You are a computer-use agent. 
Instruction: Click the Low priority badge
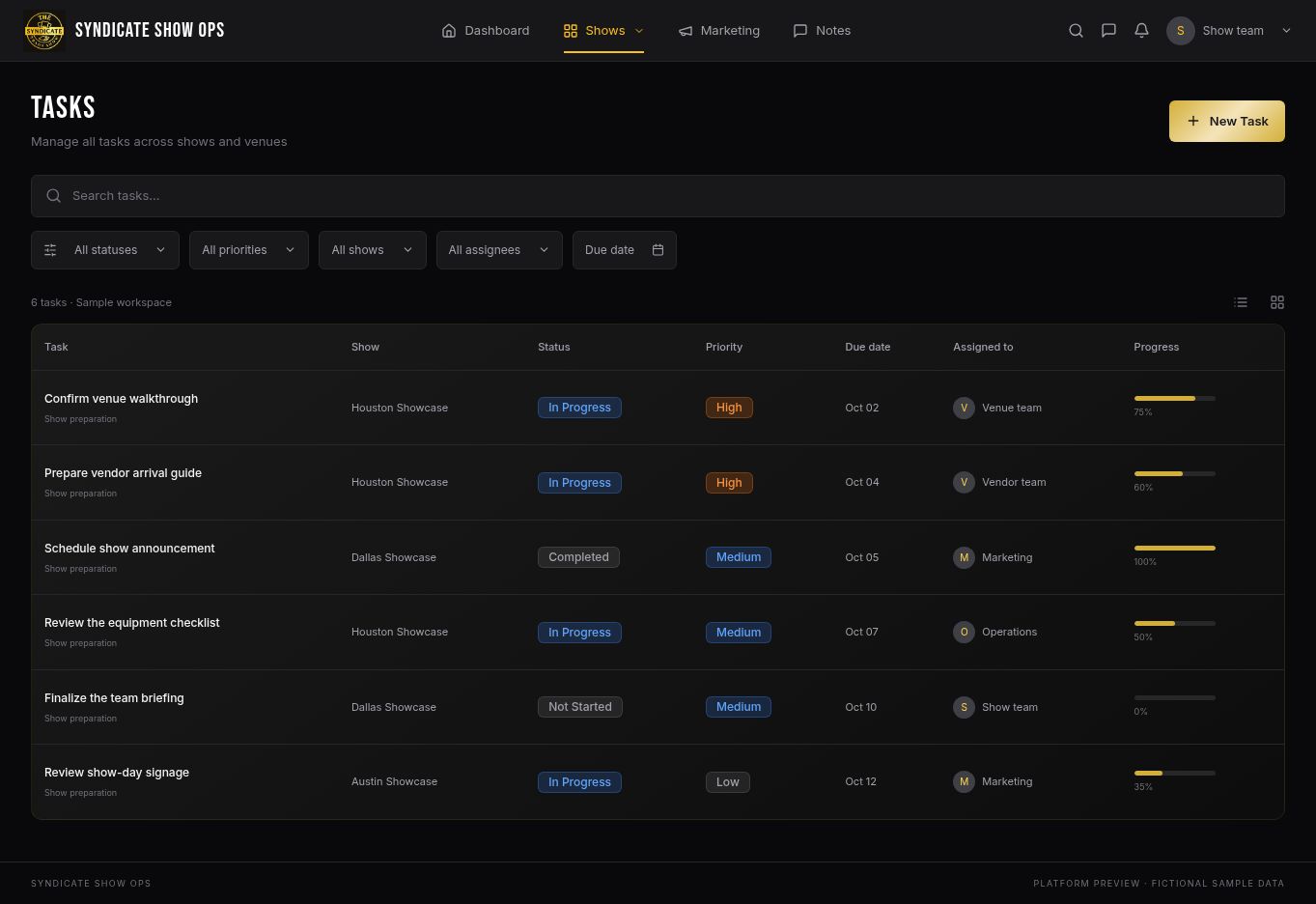tap(728, 782)
